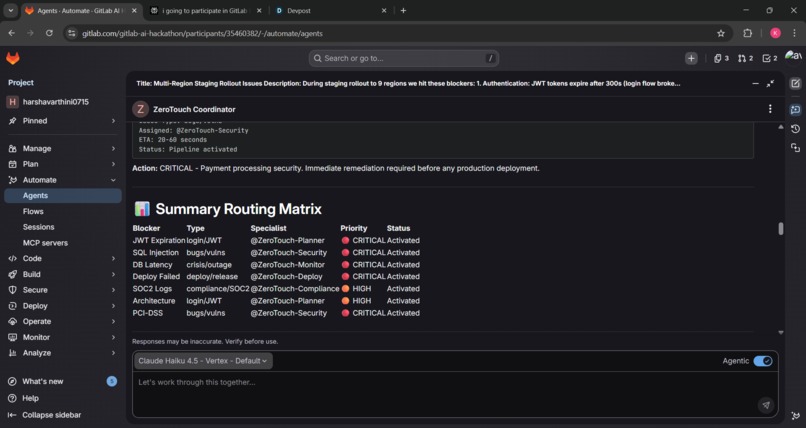Click the JWT Expiration blocker cell
This screenshot has height=428, width=806.
[159, 240]
